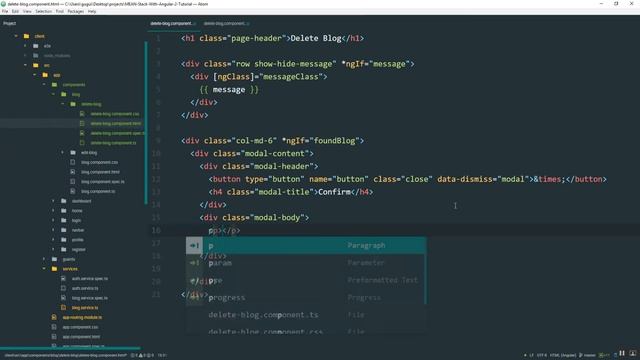The width and height of the screenshot is (640, 360).
Task: Choose the 'pre' Preformatted Text suggestion
Action: coord(306,280)
